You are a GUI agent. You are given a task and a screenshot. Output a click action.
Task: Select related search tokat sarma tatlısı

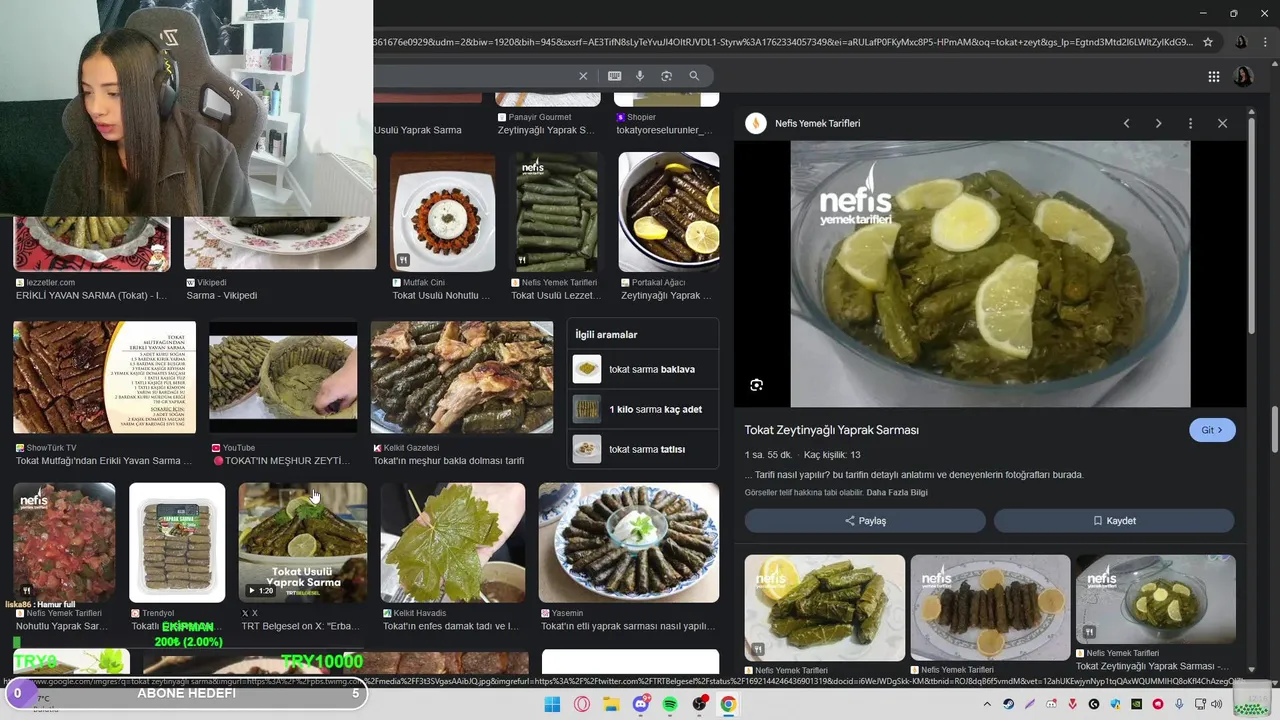point(644,449)
